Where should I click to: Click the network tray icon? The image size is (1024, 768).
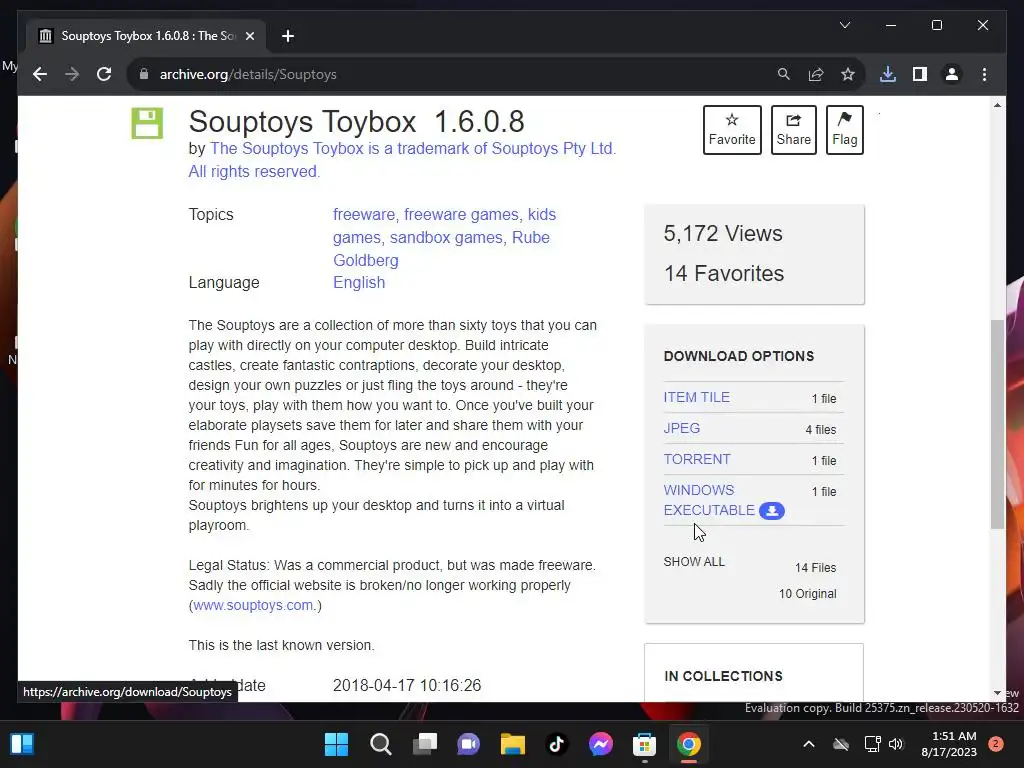872,744
